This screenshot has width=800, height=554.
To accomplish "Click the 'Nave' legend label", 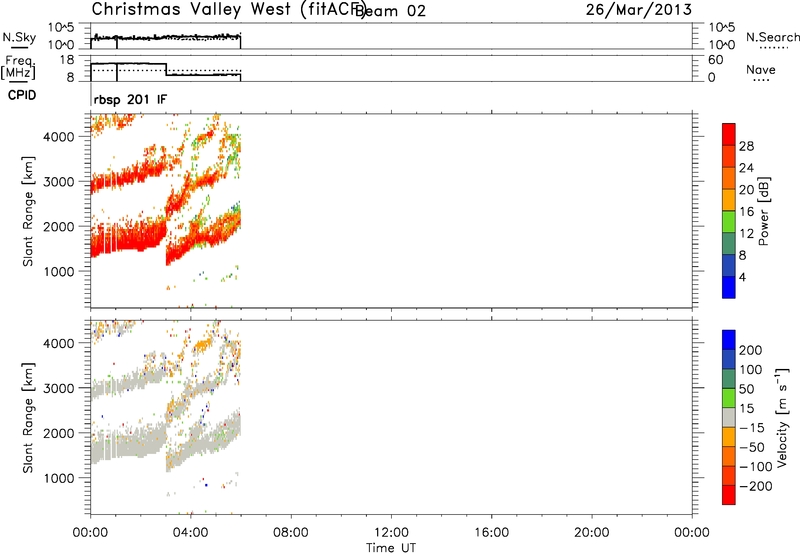I will 761,69.
